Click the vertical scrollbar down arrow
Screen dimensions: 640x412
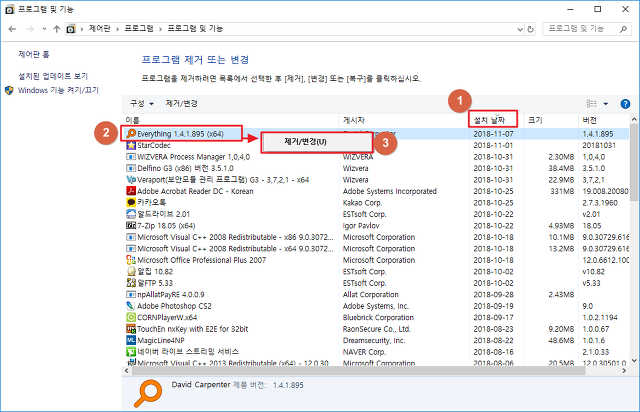(x=634, y=360)
